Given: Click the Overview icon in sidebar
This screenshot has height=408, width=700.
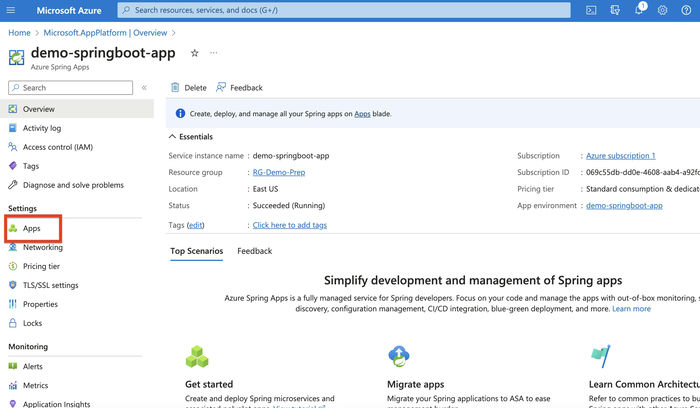Looking at the screenshot, I should 13,109.
